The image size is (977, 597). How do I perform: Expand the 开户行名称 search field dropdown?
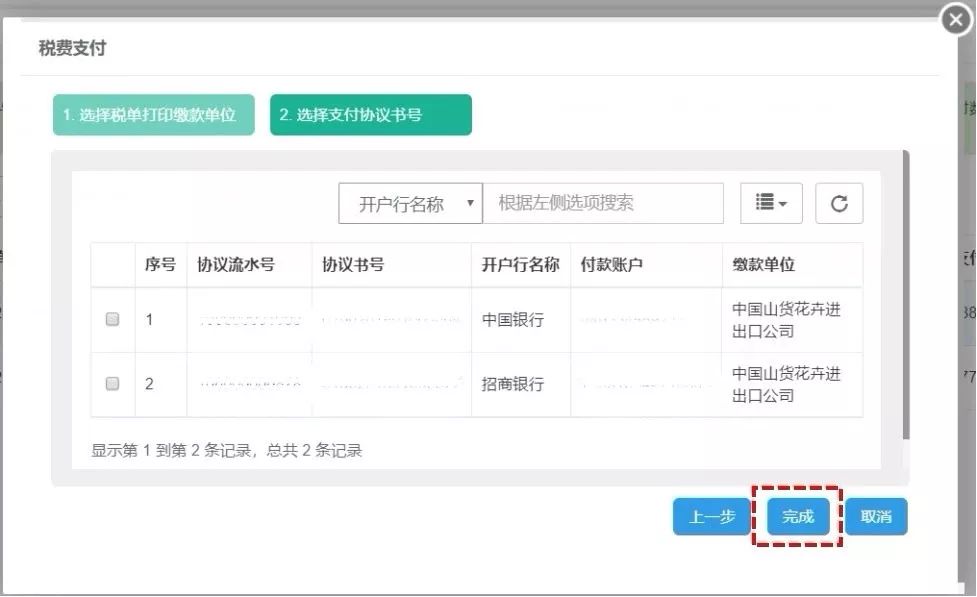[x=411, y=203]
